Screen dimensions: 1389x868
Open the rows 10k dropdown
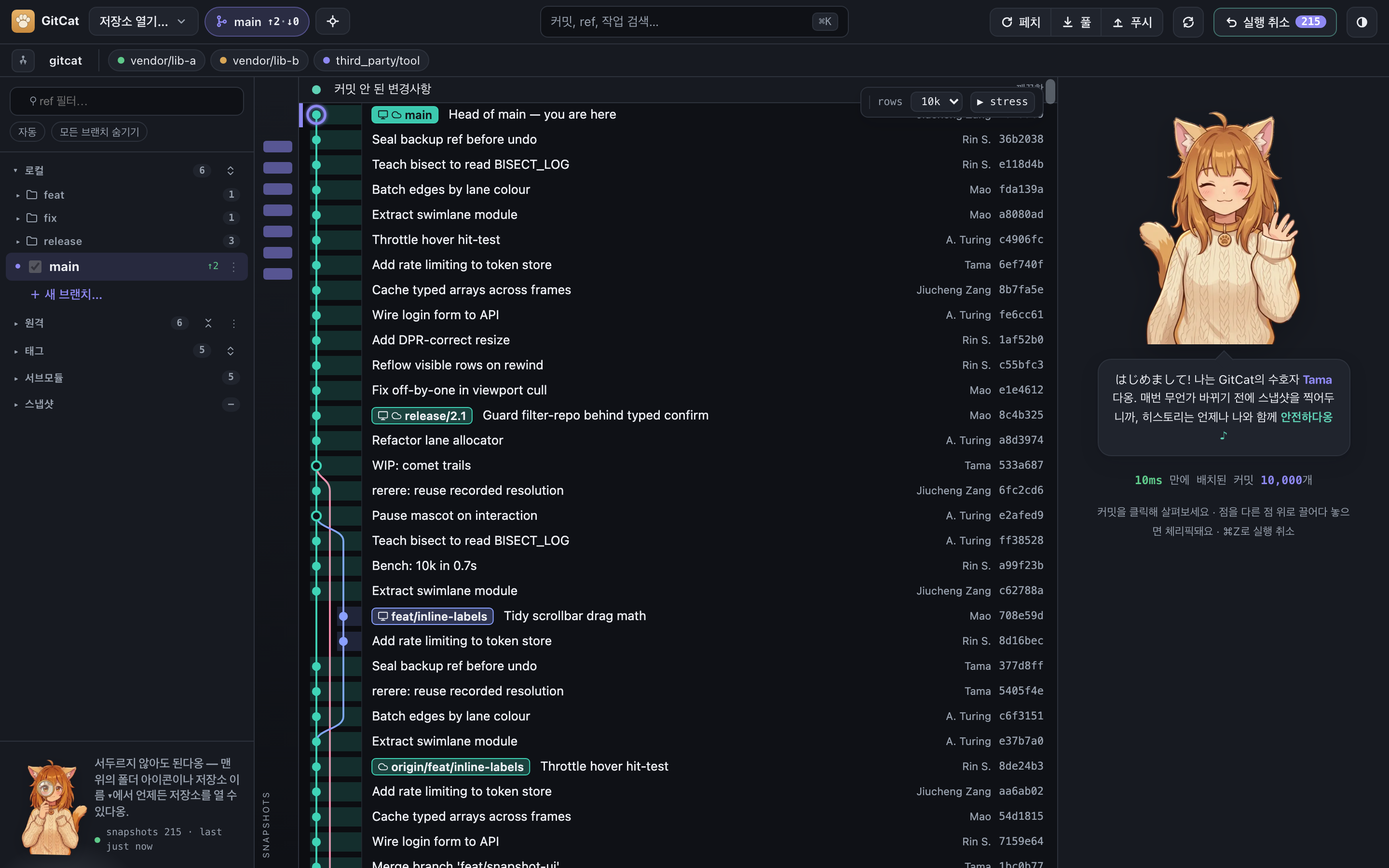click(x=936, y=102)
